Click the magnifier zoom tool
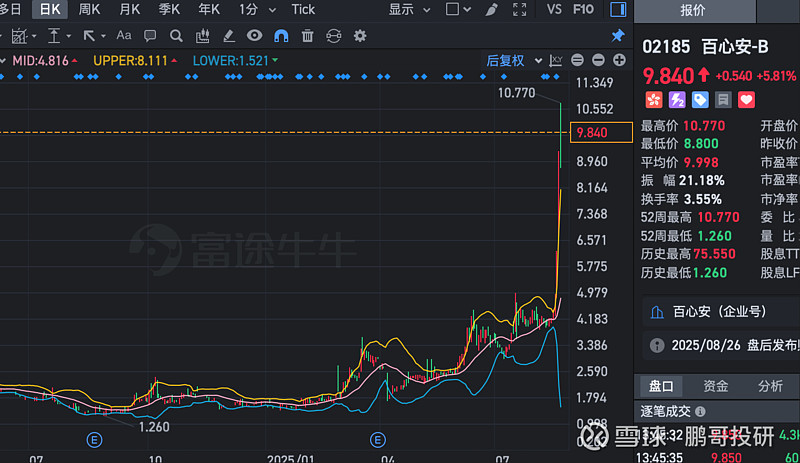 pyautogui.click(x=176, y=36)
